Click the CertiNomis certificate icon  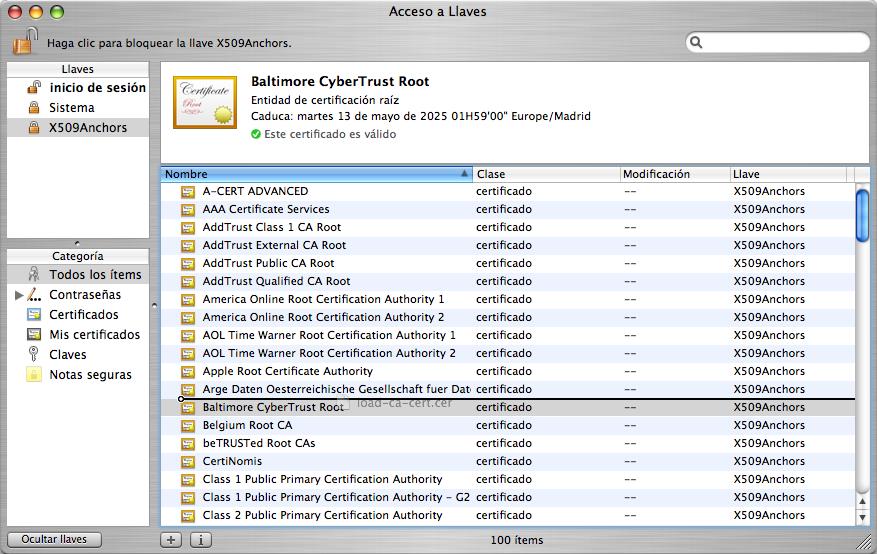pyautogui.click(x=188, y=462)
